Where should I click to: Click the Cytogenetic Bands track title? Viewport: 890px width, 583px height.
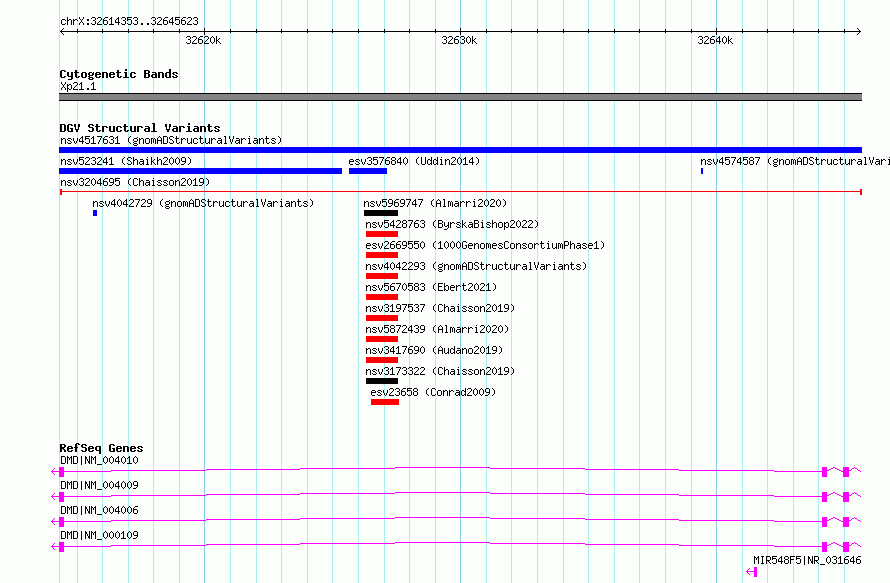point(119,74)
